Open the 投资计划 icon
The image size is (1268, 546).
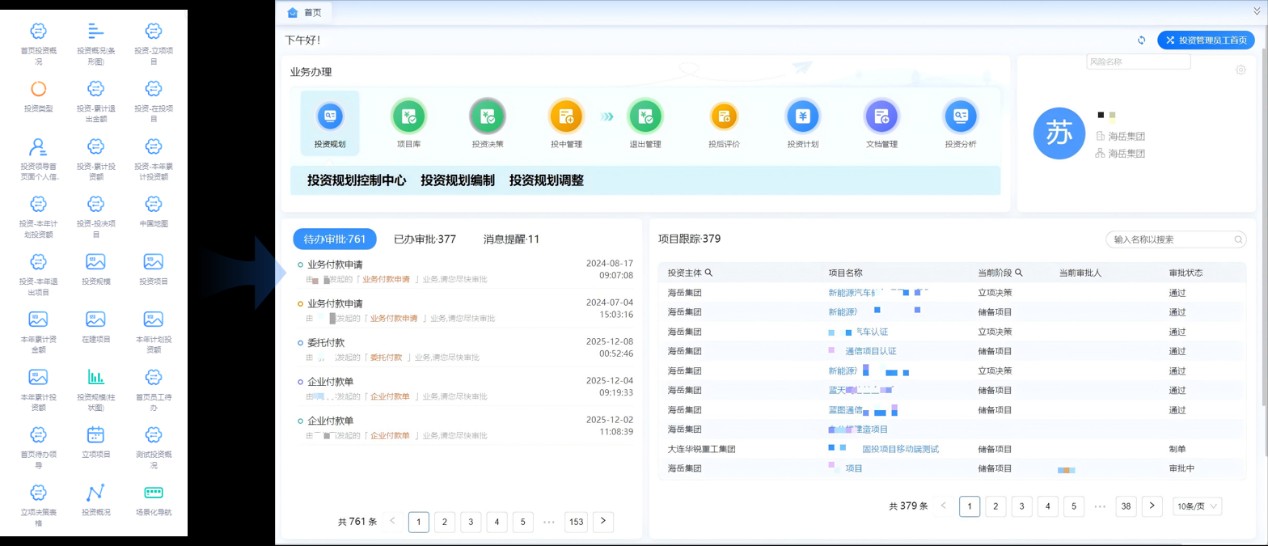pos(802,118)
